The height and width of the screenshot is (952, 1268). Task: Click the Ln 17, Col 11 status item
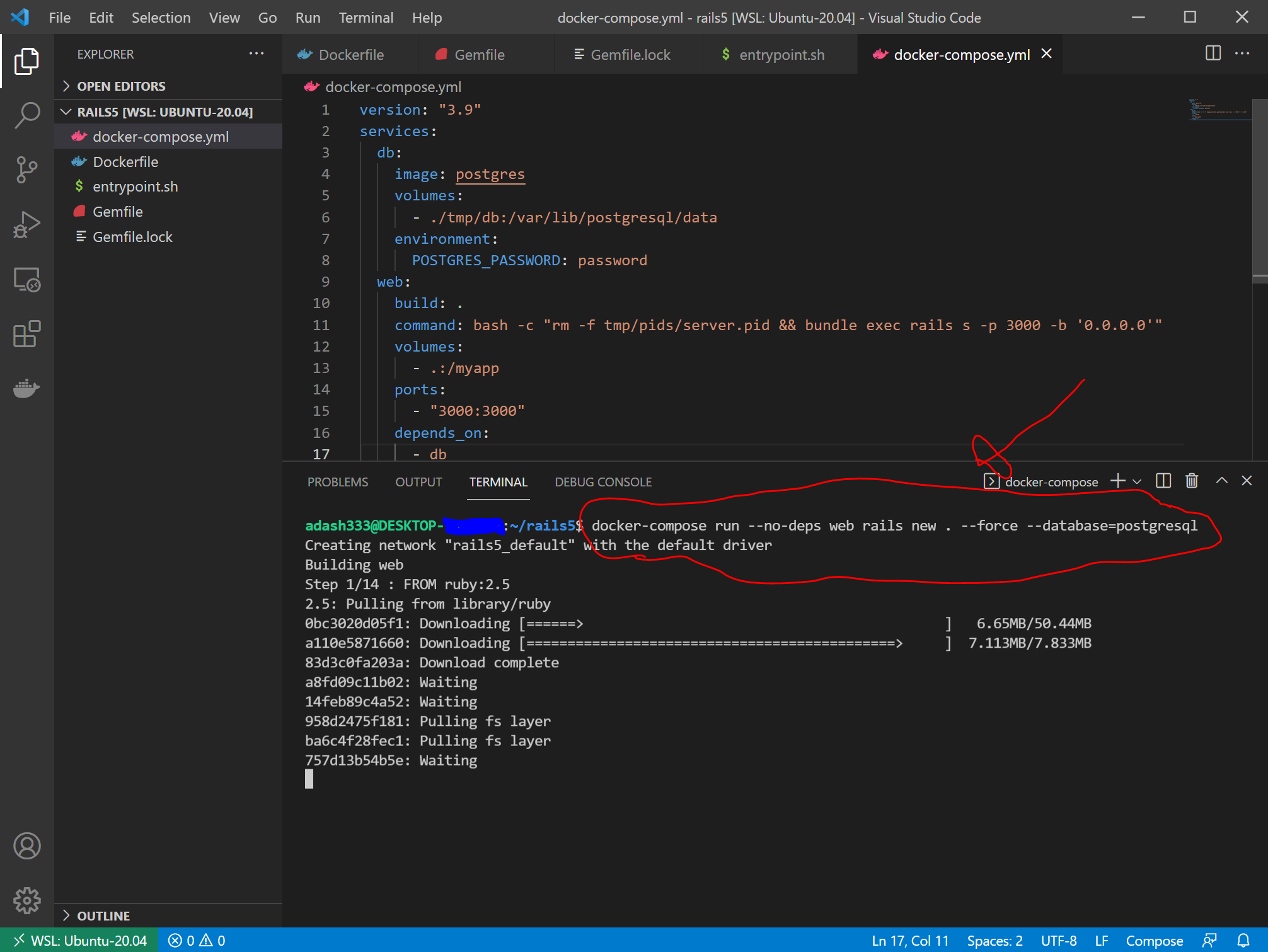pos(910,940)
